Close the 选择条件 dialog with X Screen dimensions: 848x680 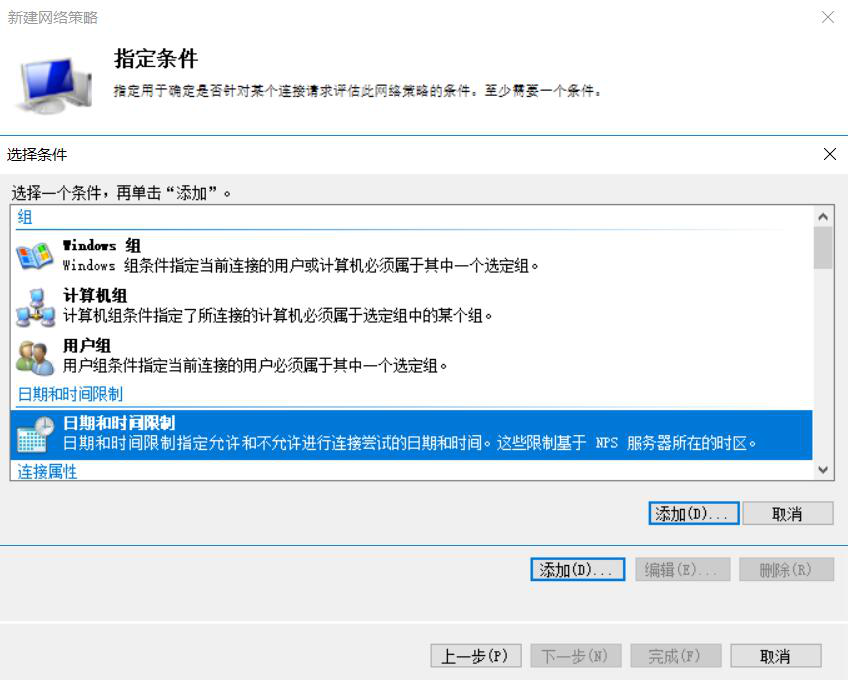coord(830,154)
